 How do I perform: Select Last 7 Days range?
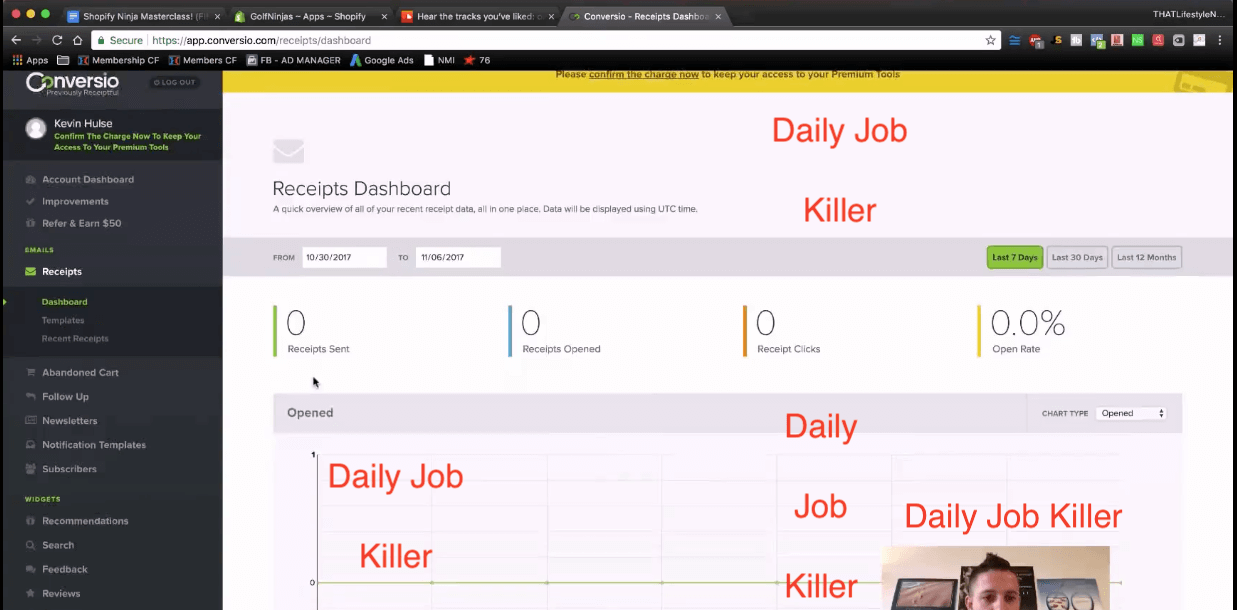coord(1014,257)
